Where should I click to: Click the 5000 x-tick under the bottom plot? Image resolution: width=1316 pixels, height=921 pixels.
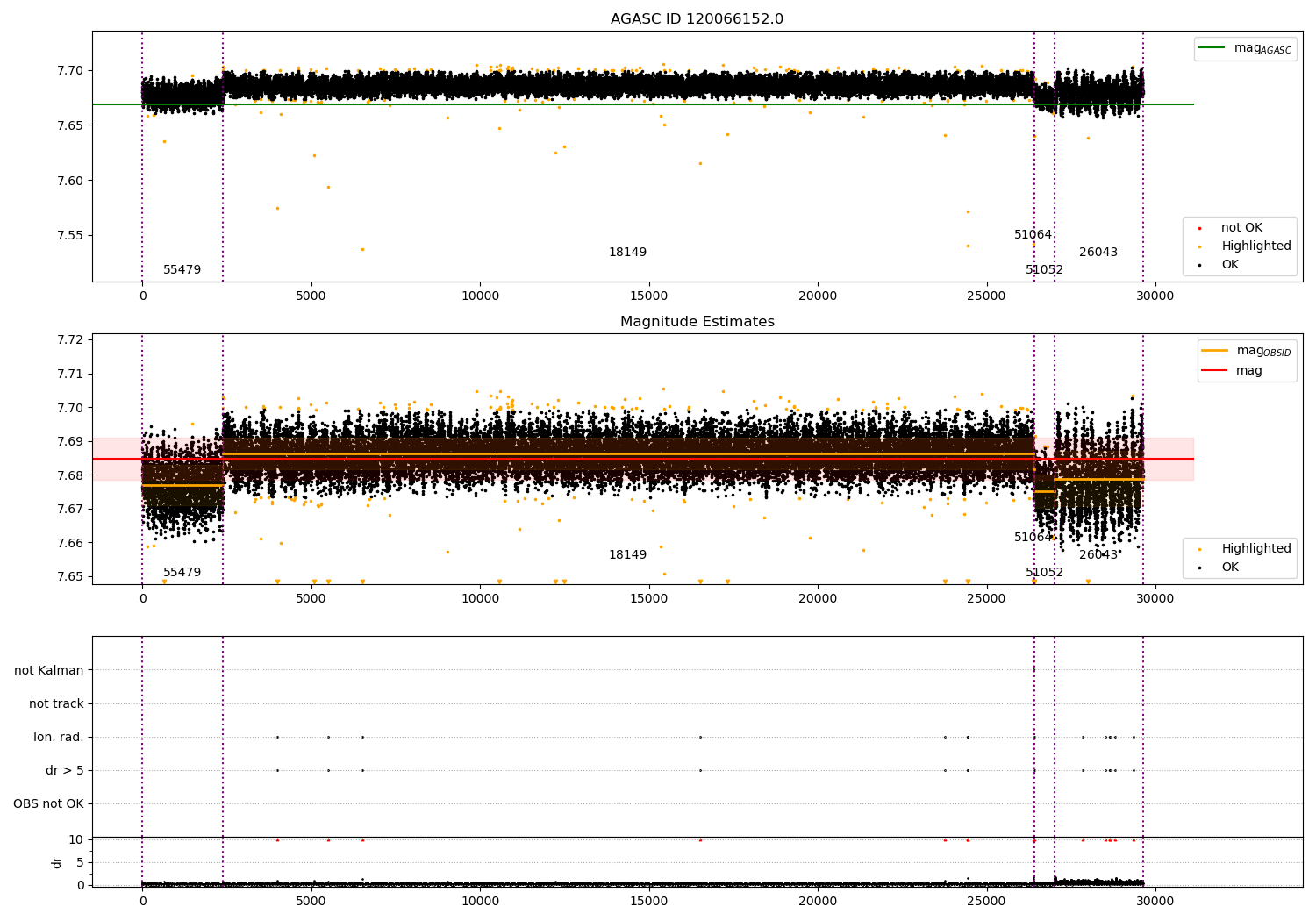(x=311, y=901)
